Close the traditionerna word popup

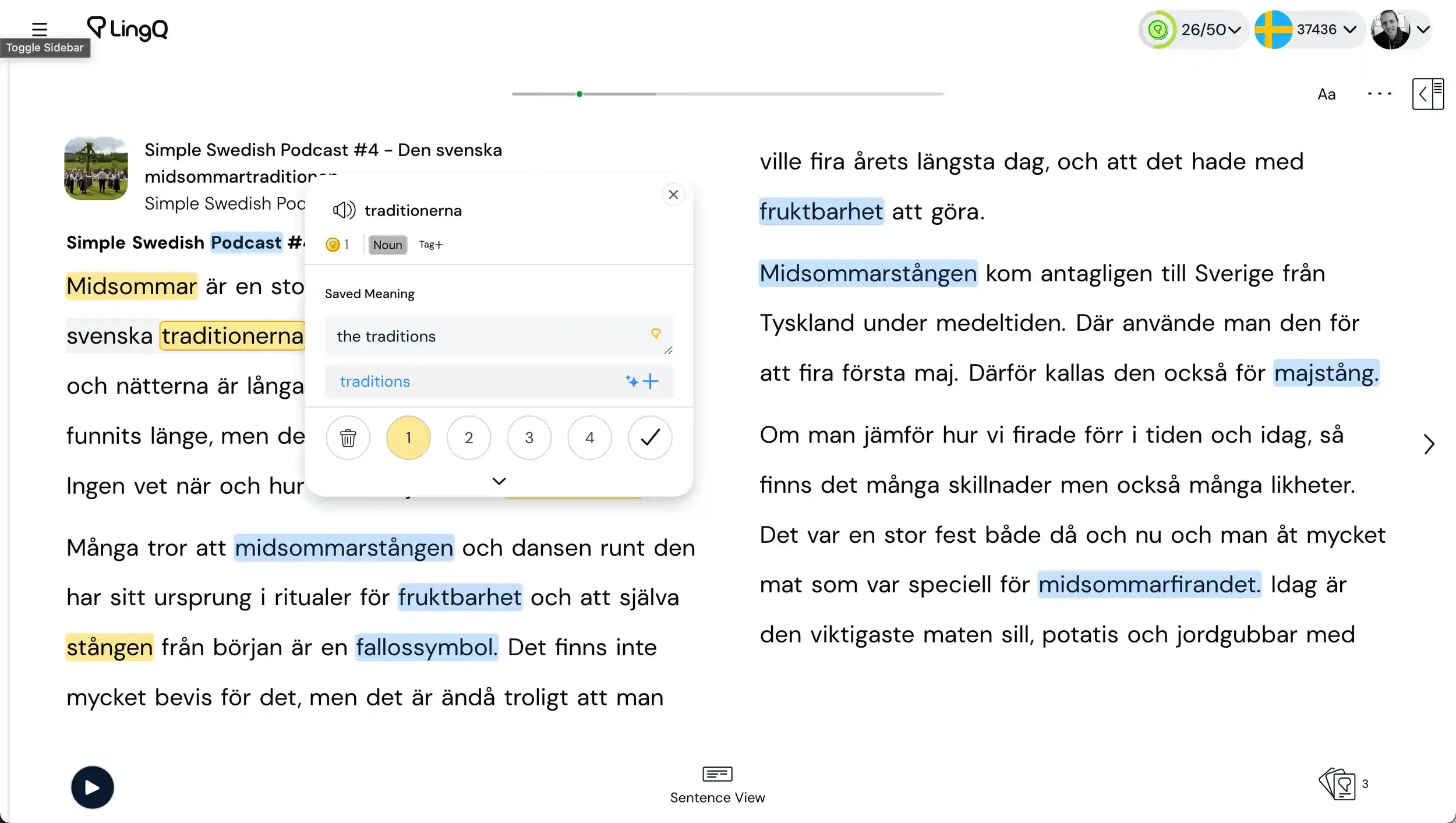673,195
